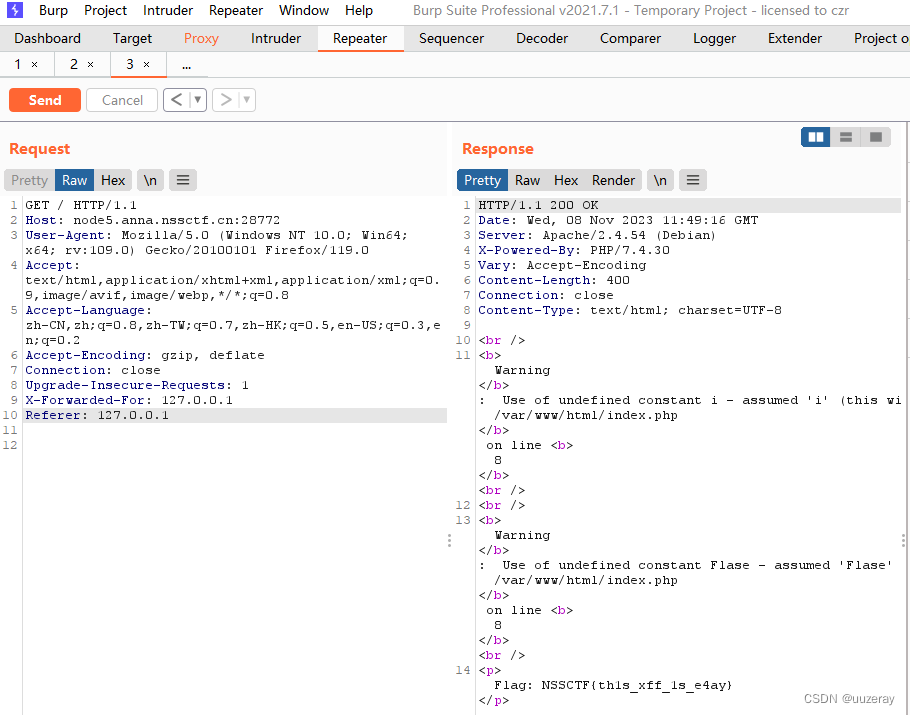Expand the back history dropdown arrow
The width and height of the screenshot is (910, 715).
[x=198, y=100]
